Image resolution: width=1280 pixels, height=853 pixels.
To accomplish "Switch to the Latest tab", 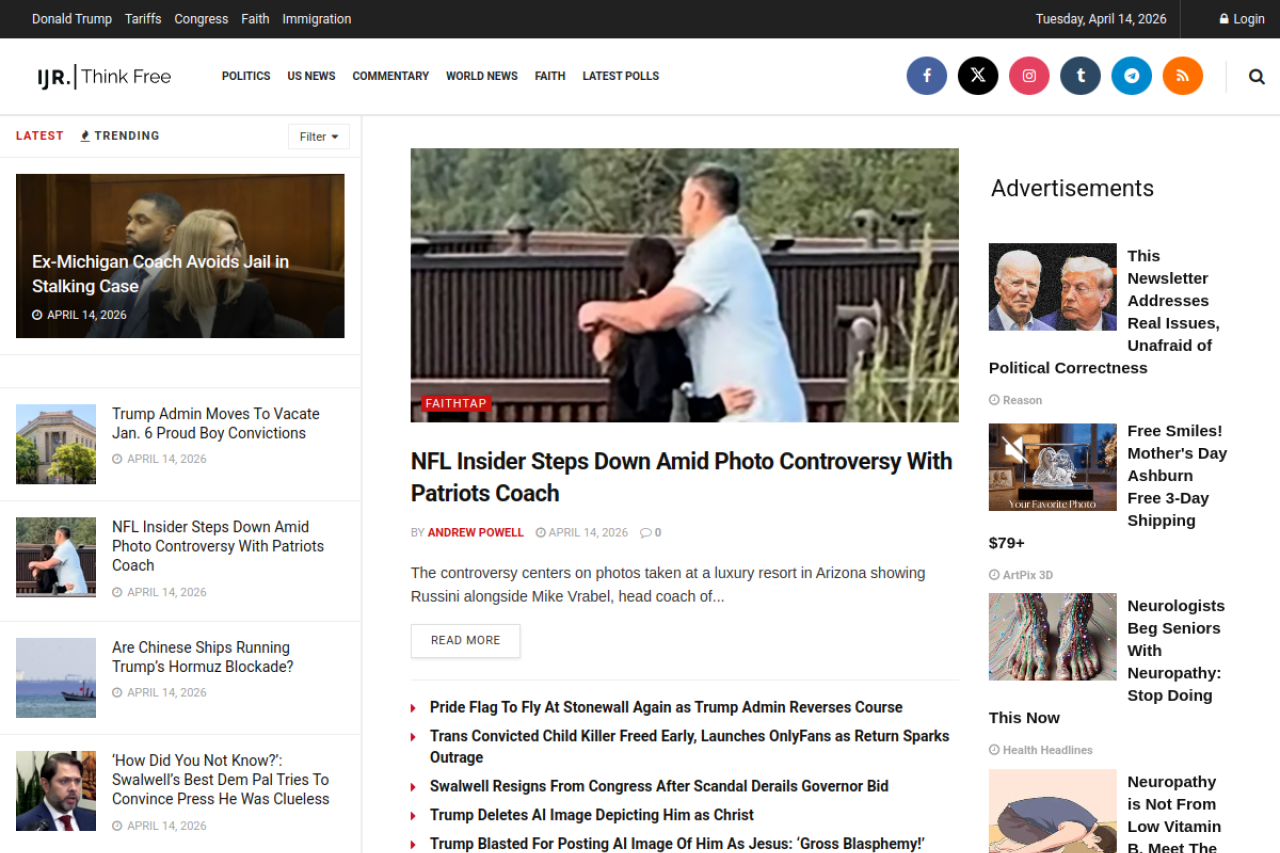I will click(40, 136).
